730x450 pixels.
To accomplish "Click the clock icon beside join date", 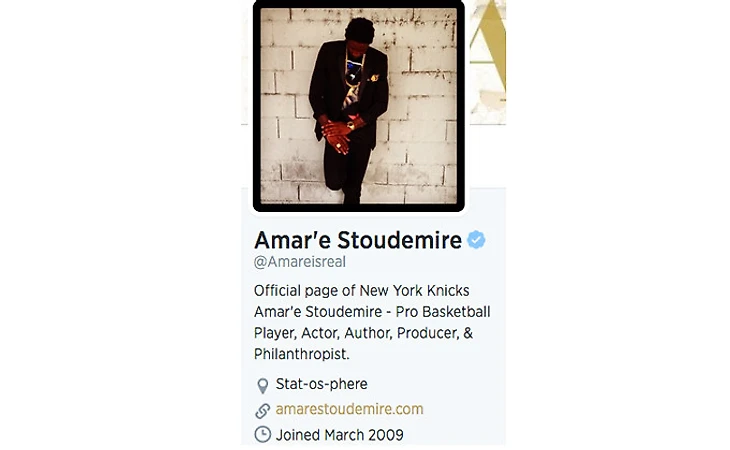I will coord(263,435).
